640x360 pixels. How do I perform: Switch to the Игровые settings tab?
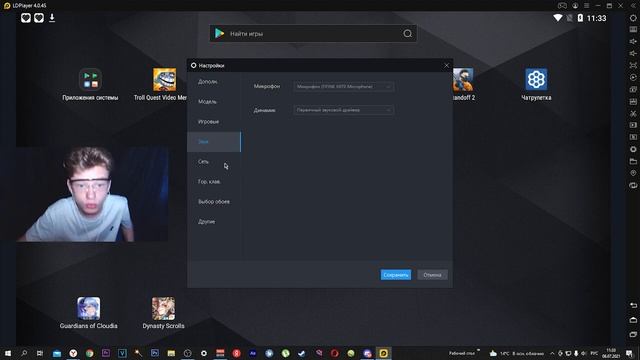[213, 122]
